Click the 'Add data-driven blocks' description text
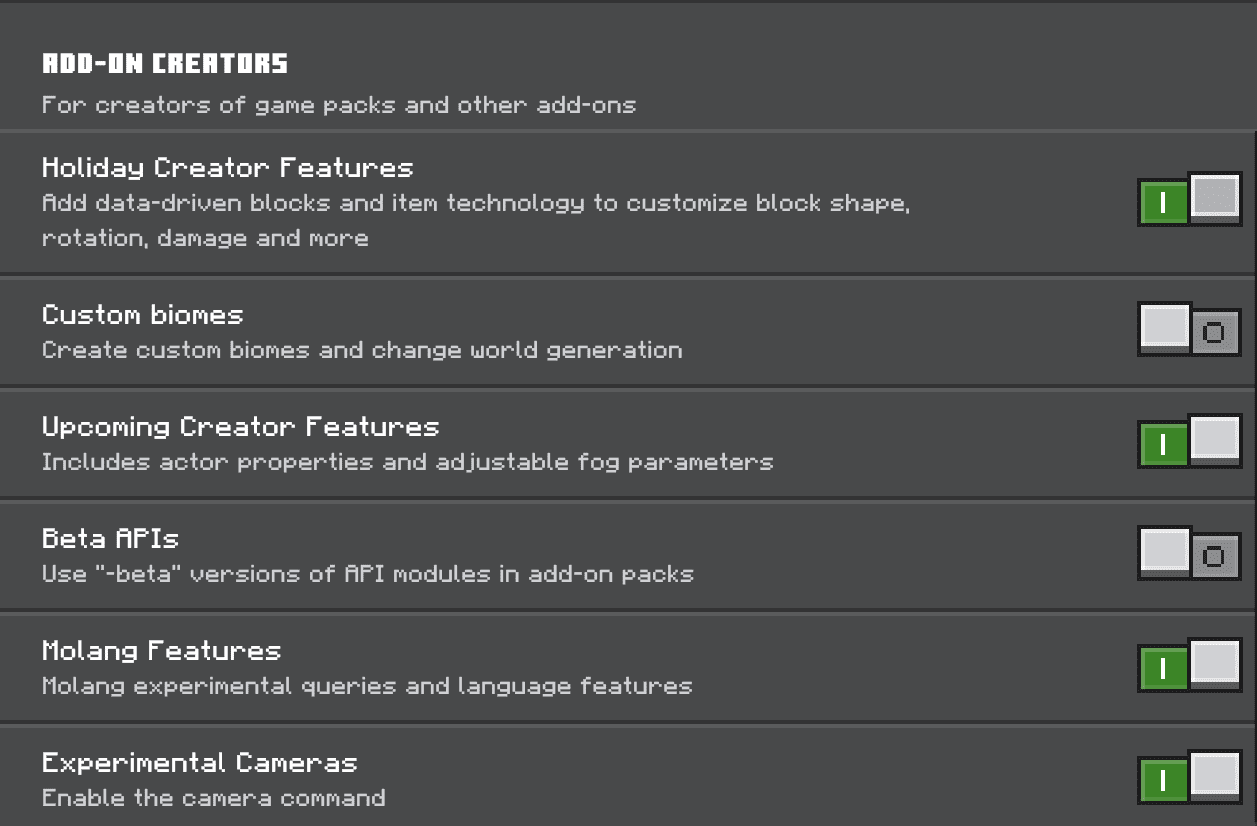This screenshot has width=1257, height=826. click(x=476, y=220)
